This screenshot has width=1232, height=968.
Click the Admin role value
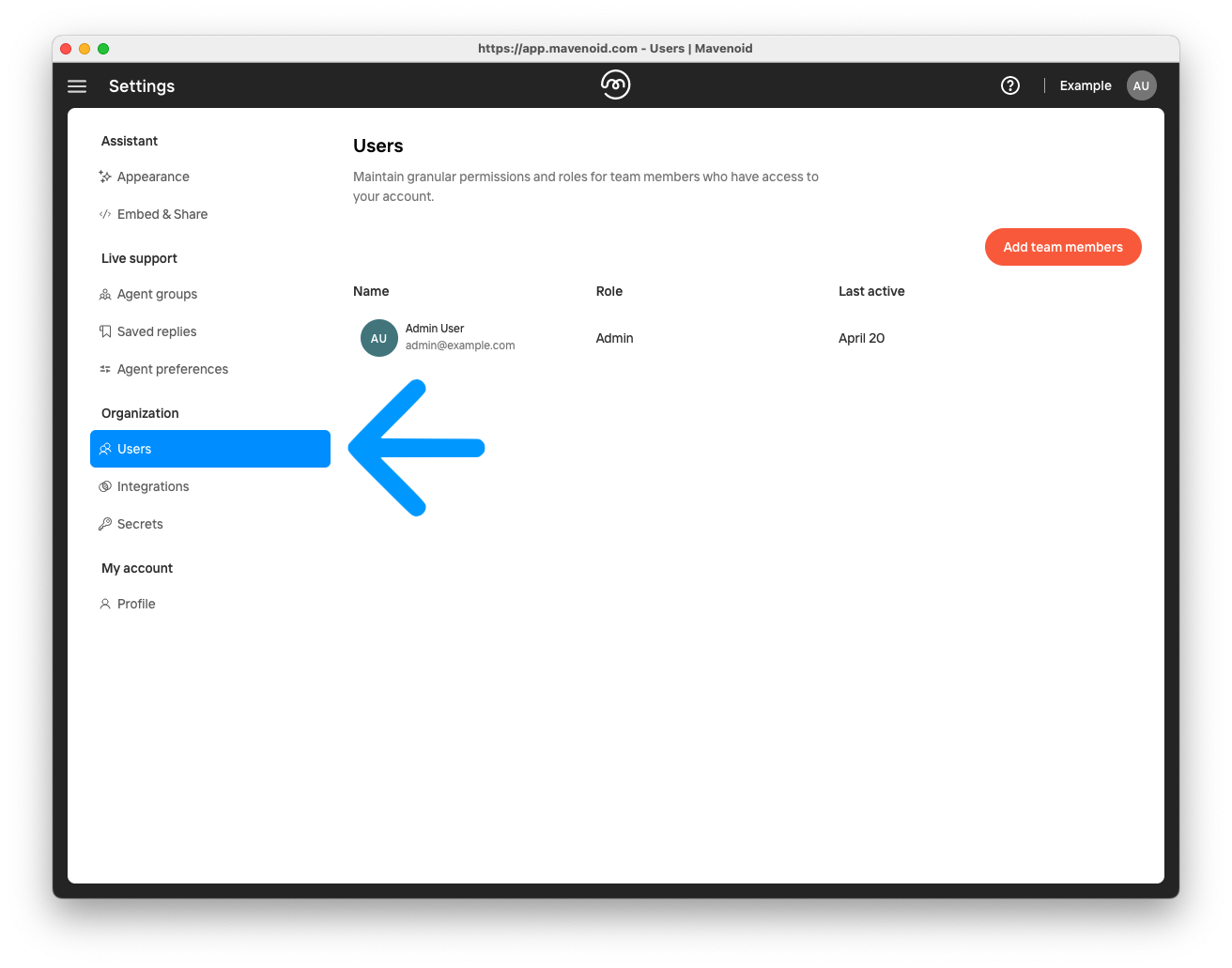pyautogui.click(x=614, y=338)
